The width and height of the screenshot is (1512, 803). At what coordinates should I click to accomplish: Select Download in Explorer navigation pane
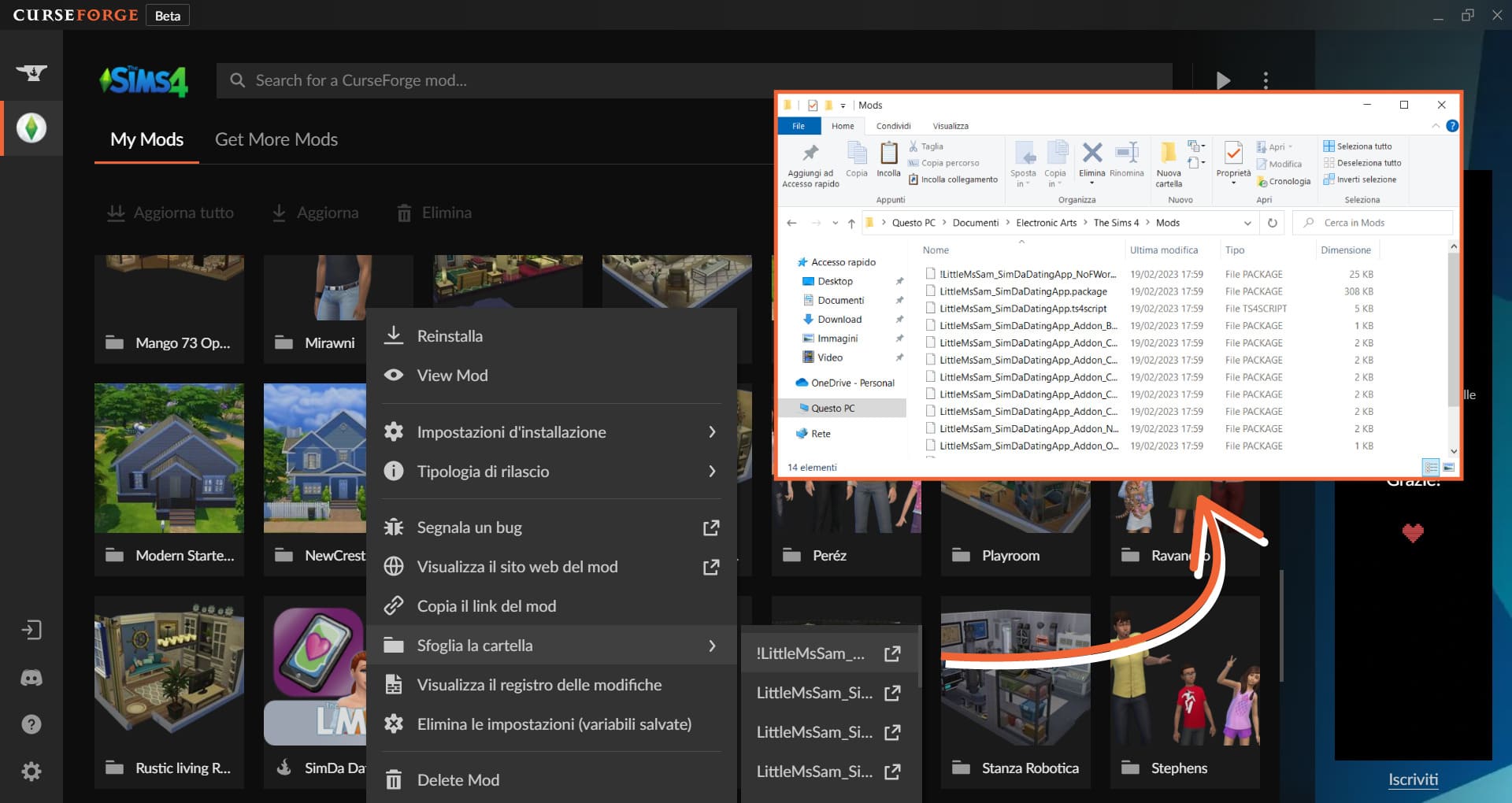[x=839, y=319]
